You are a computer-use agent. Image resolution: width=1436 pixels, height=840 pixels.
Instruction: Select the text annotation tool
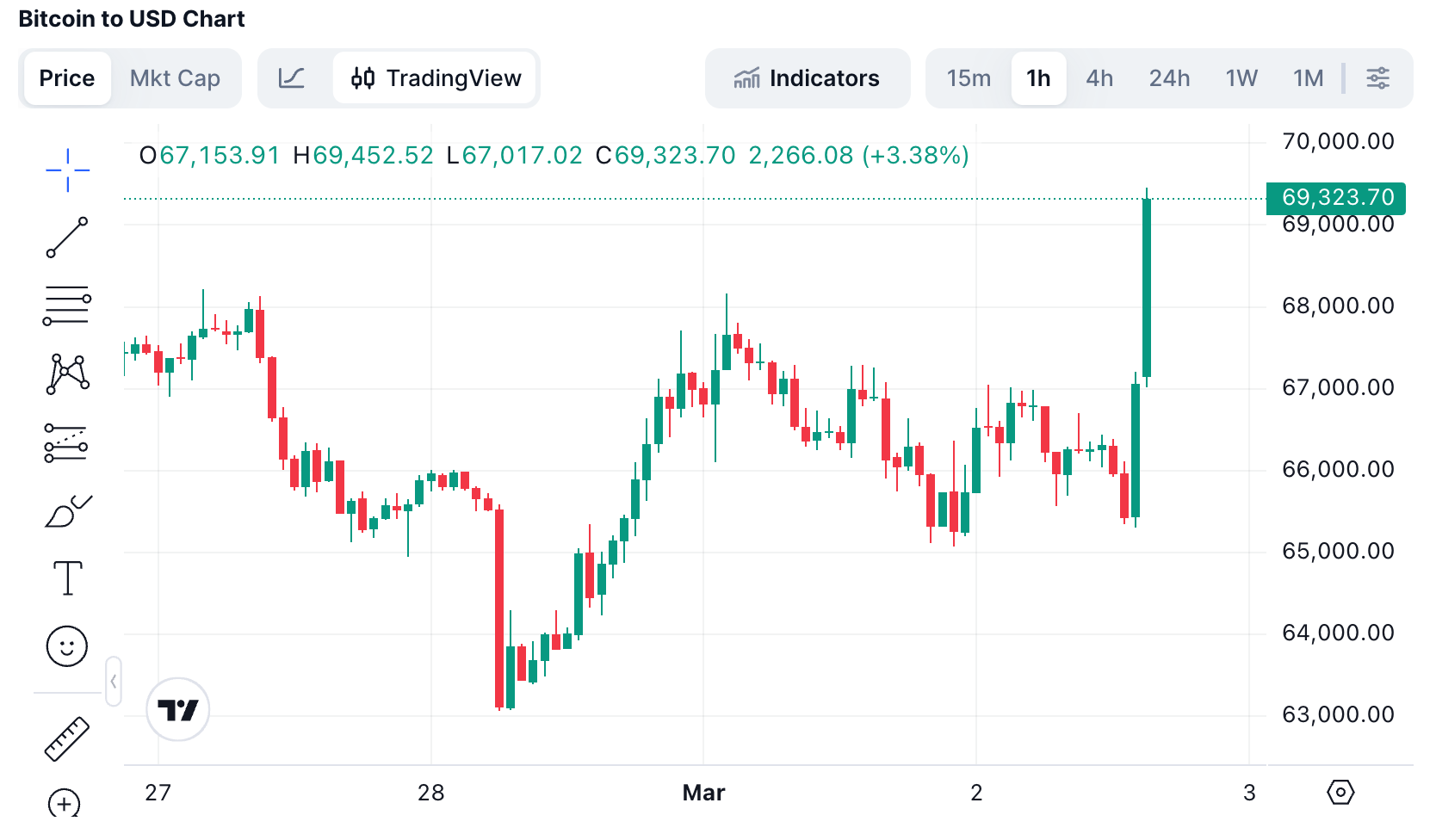67,578
